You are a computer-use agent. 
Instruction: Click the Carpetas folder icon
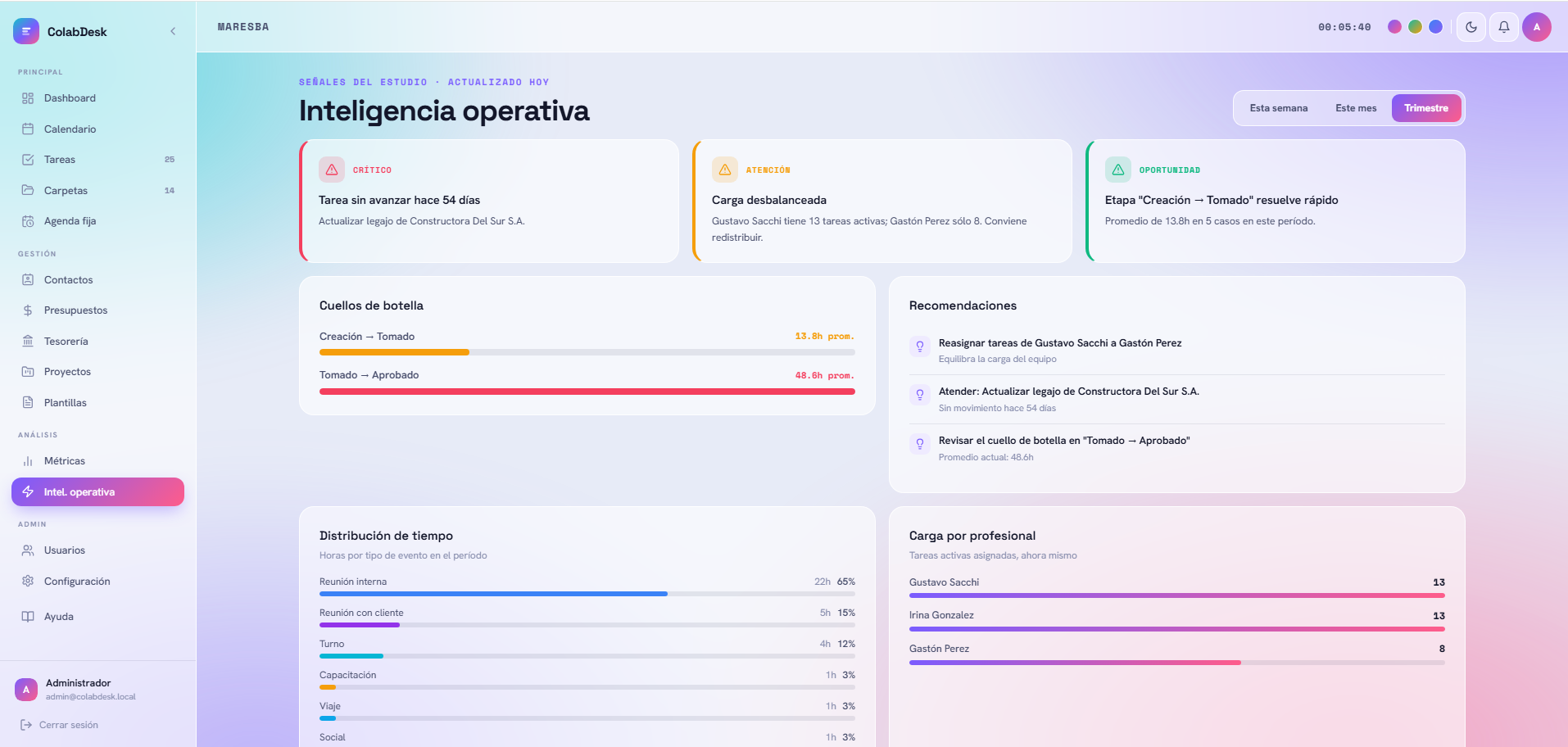click(x=28, y=190)
